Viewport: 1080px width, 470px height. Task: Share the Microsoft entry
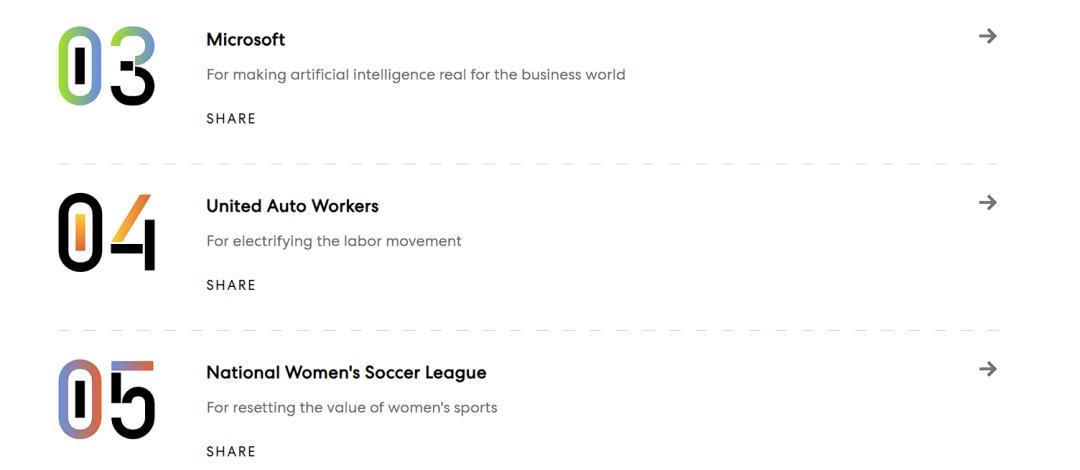[231, 119]
